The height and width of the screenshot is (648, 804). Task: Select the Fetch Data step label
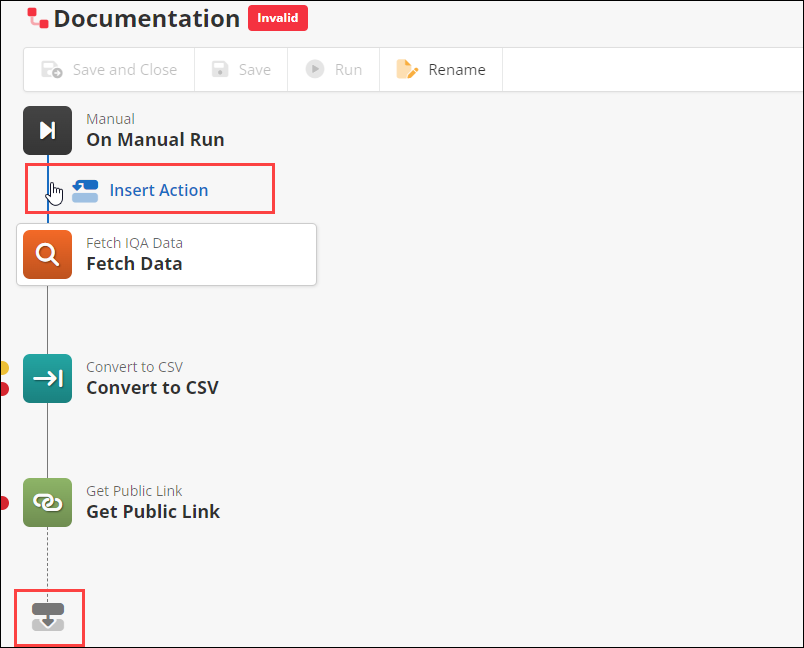134,264
